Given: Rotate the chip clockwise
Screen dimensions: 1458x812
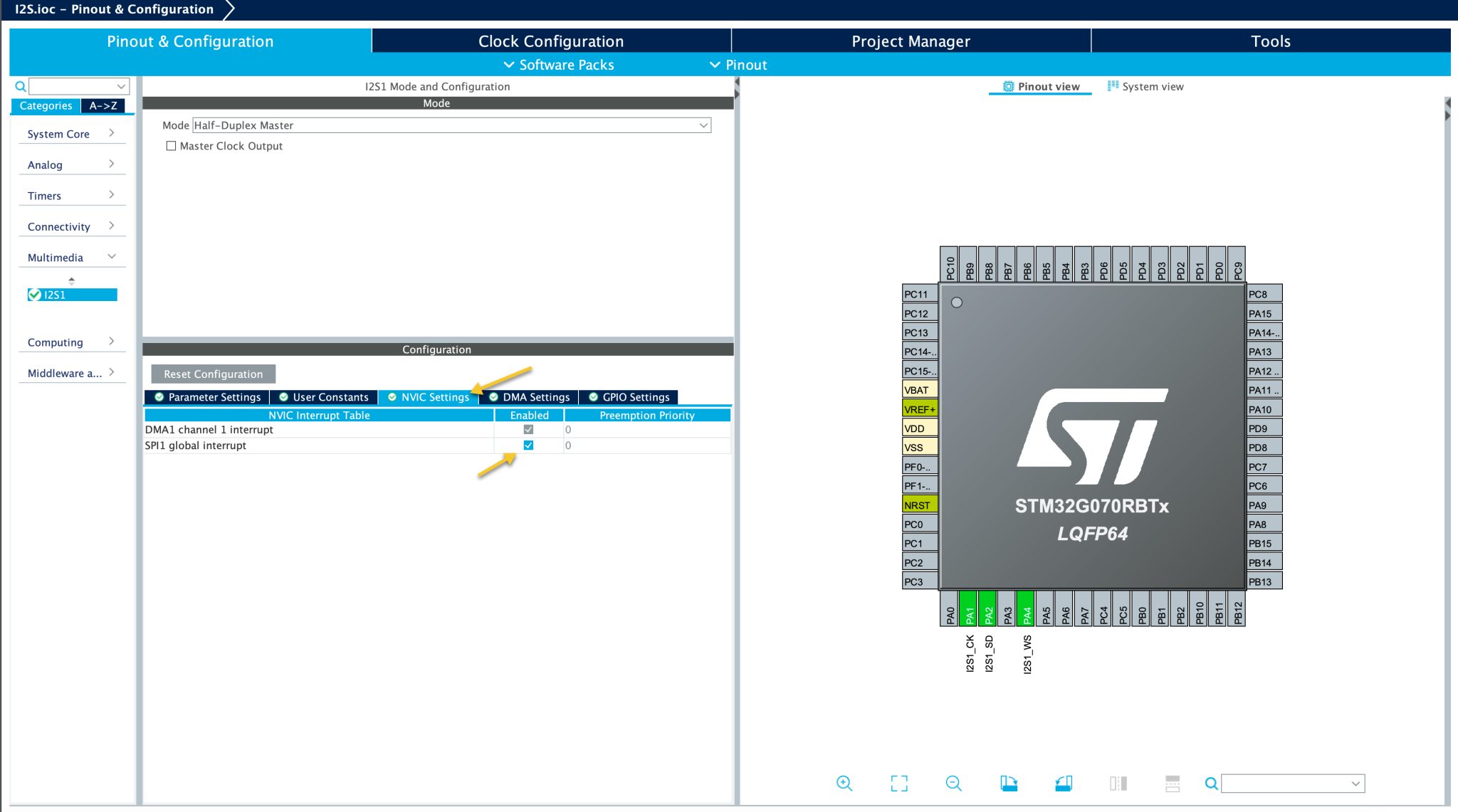Looking at the screenshot, I should click(x=1009, y=783).
